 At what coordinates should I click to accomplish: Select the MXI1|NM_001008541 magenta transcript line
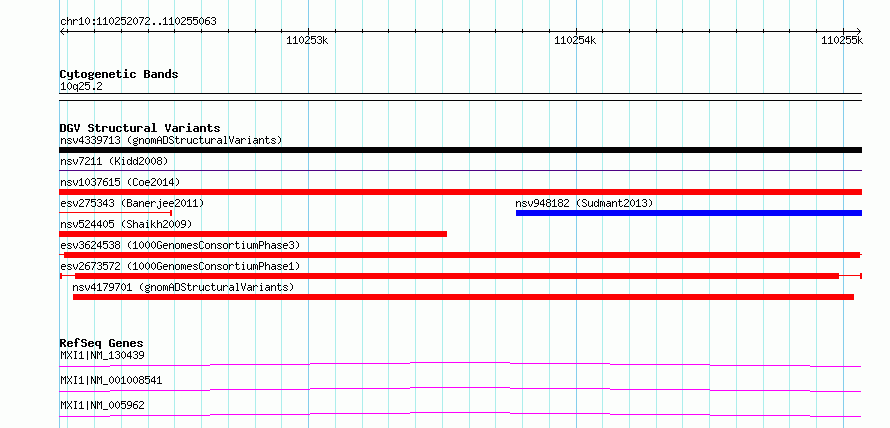click(x=460, y=389)
